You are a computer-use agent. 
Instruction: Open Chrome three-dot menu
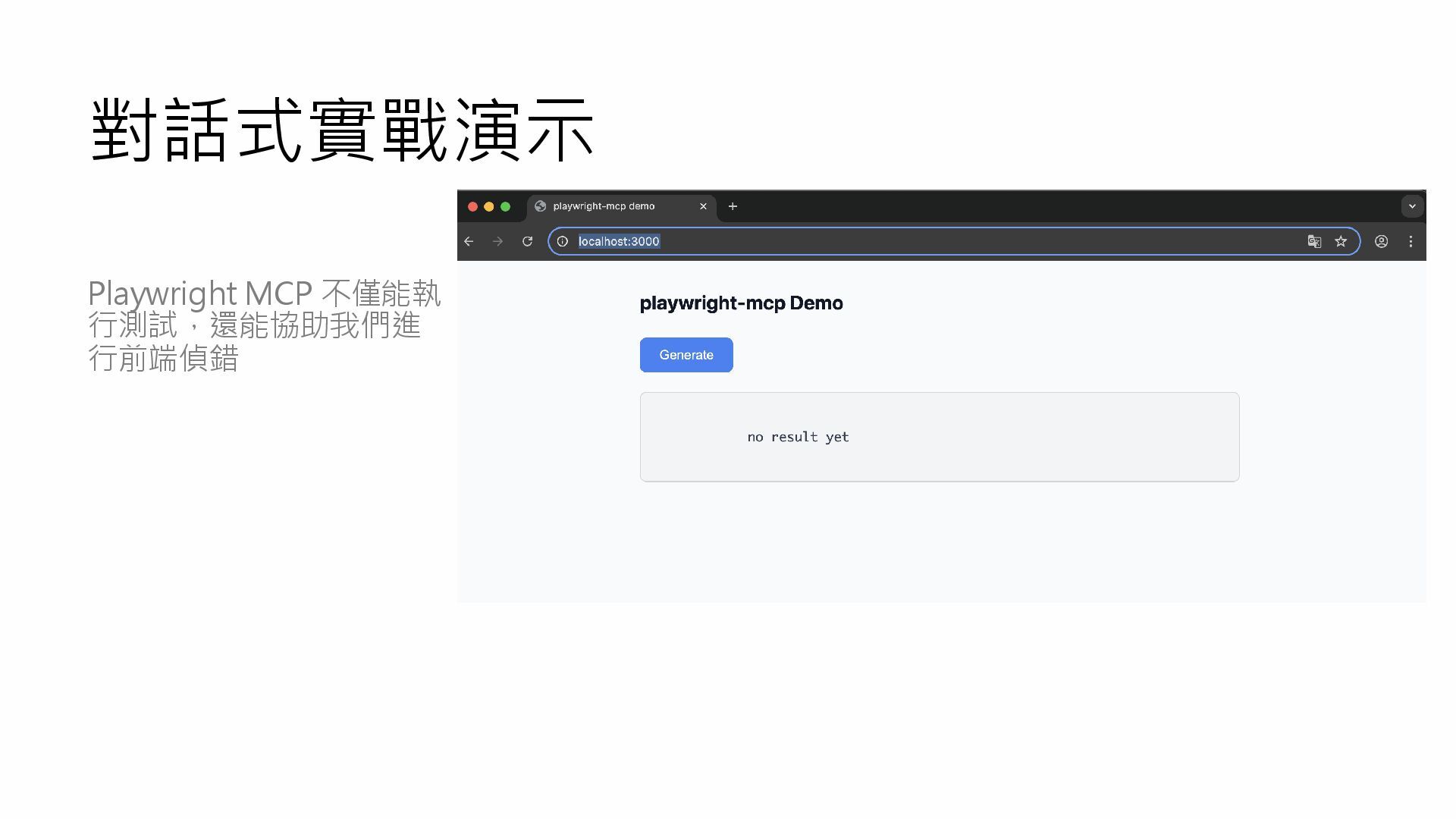(1410, 241)
